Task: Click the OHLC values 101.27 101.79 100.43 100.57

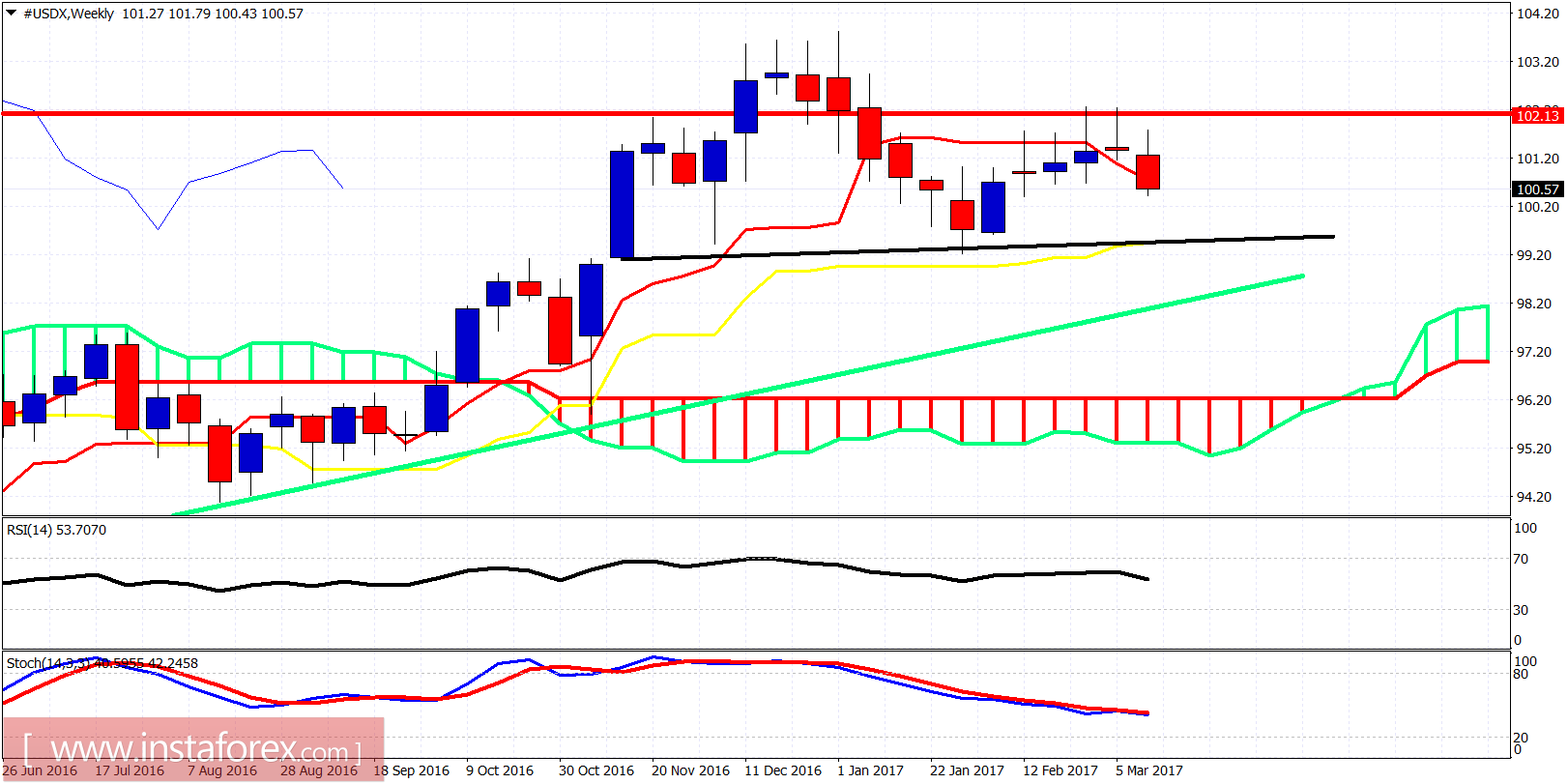Action: click(213, 14)
